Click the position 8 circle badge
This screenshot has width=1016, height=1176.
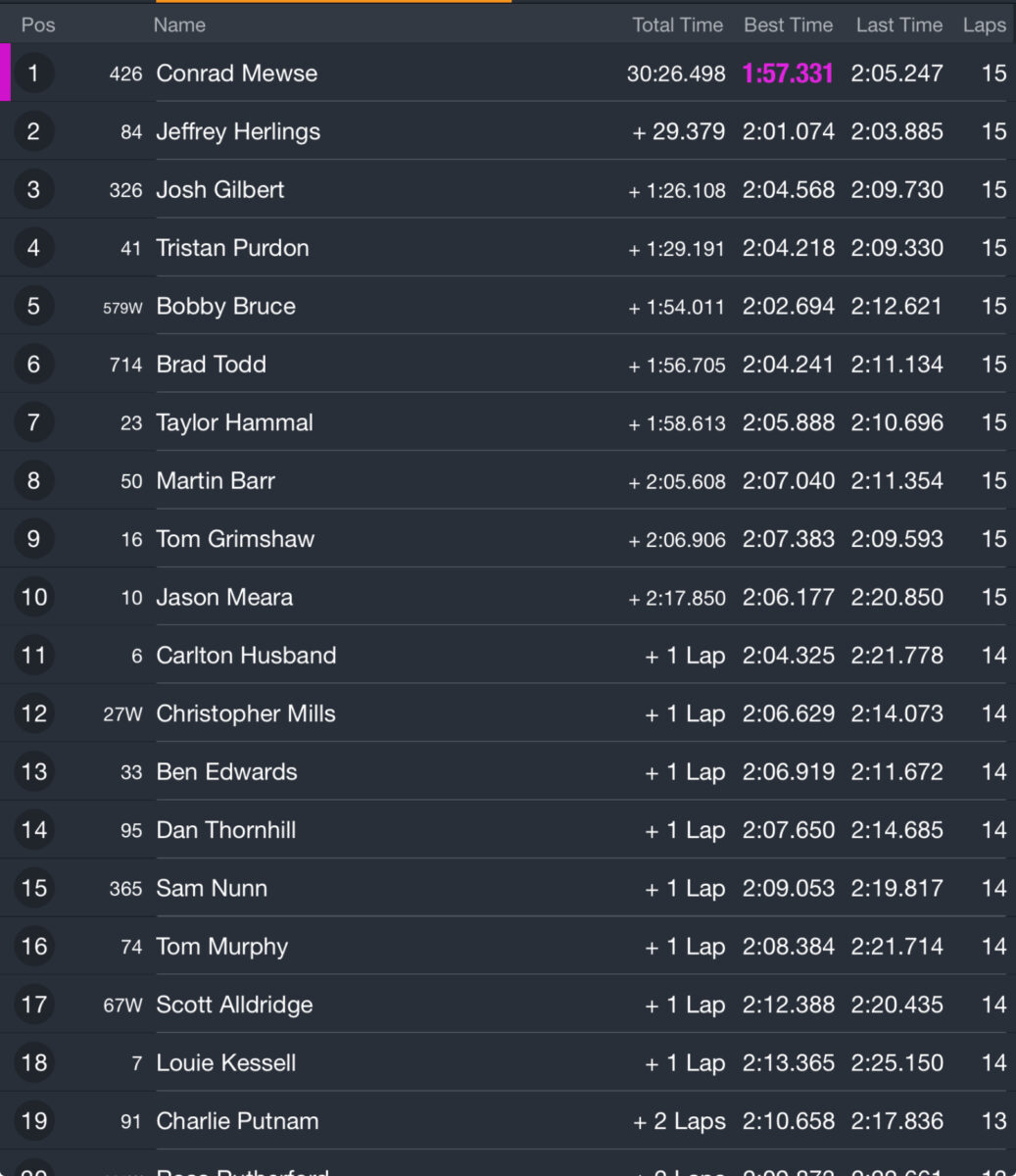click(x=33, y=480)
